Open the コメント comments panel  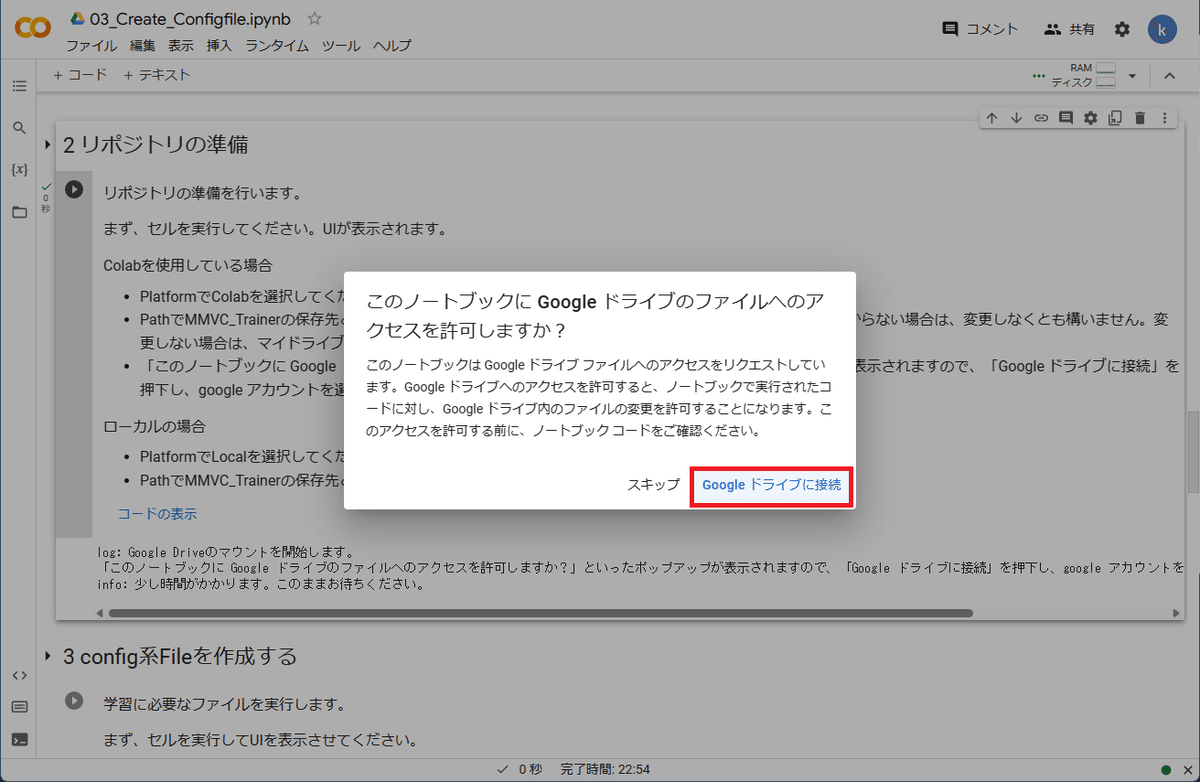980,29
